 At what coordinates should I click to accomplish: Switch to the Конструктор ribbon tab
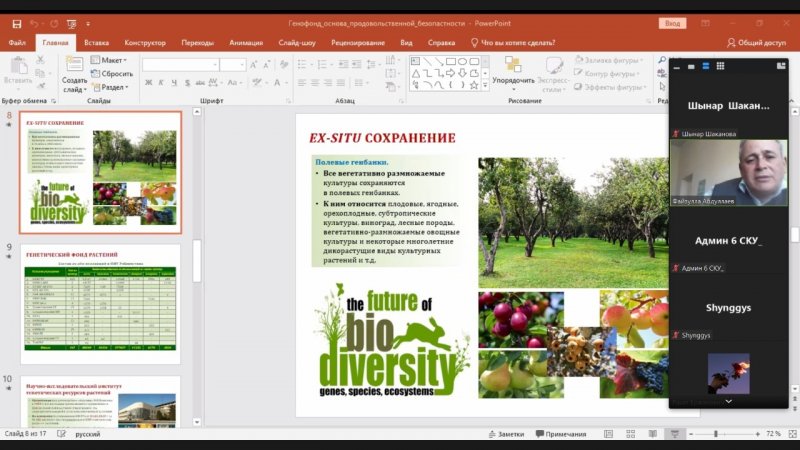(145, 43)
